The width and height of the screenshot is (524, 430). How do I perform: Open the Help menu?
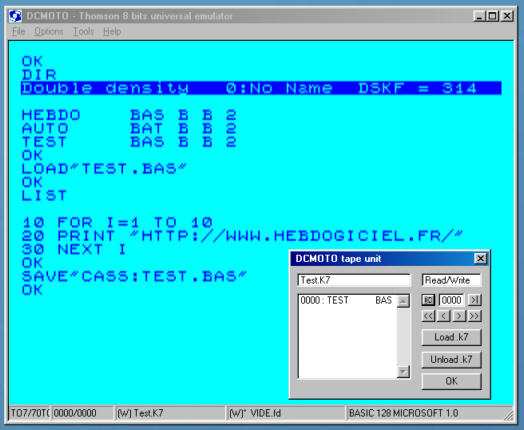point(112,32)
